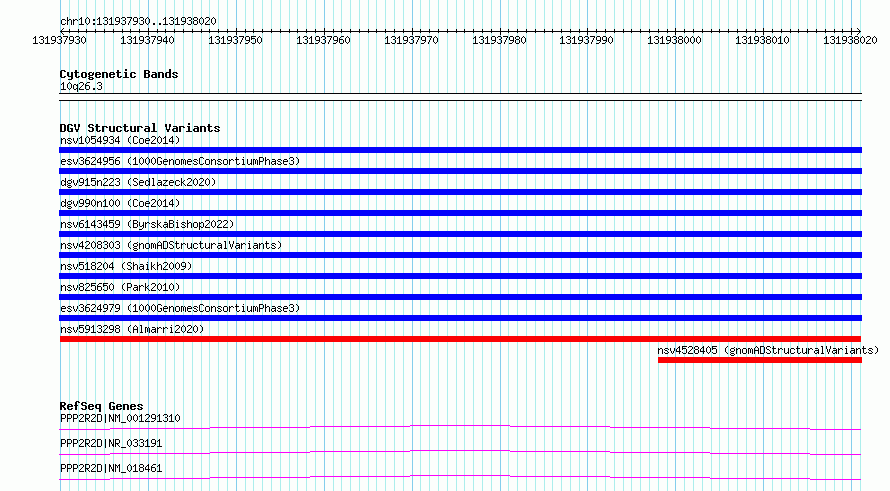Select the short red bar under nsv4528405
Image resolution: width=890 pixels, height=491 pixels.
coord(760,360)
